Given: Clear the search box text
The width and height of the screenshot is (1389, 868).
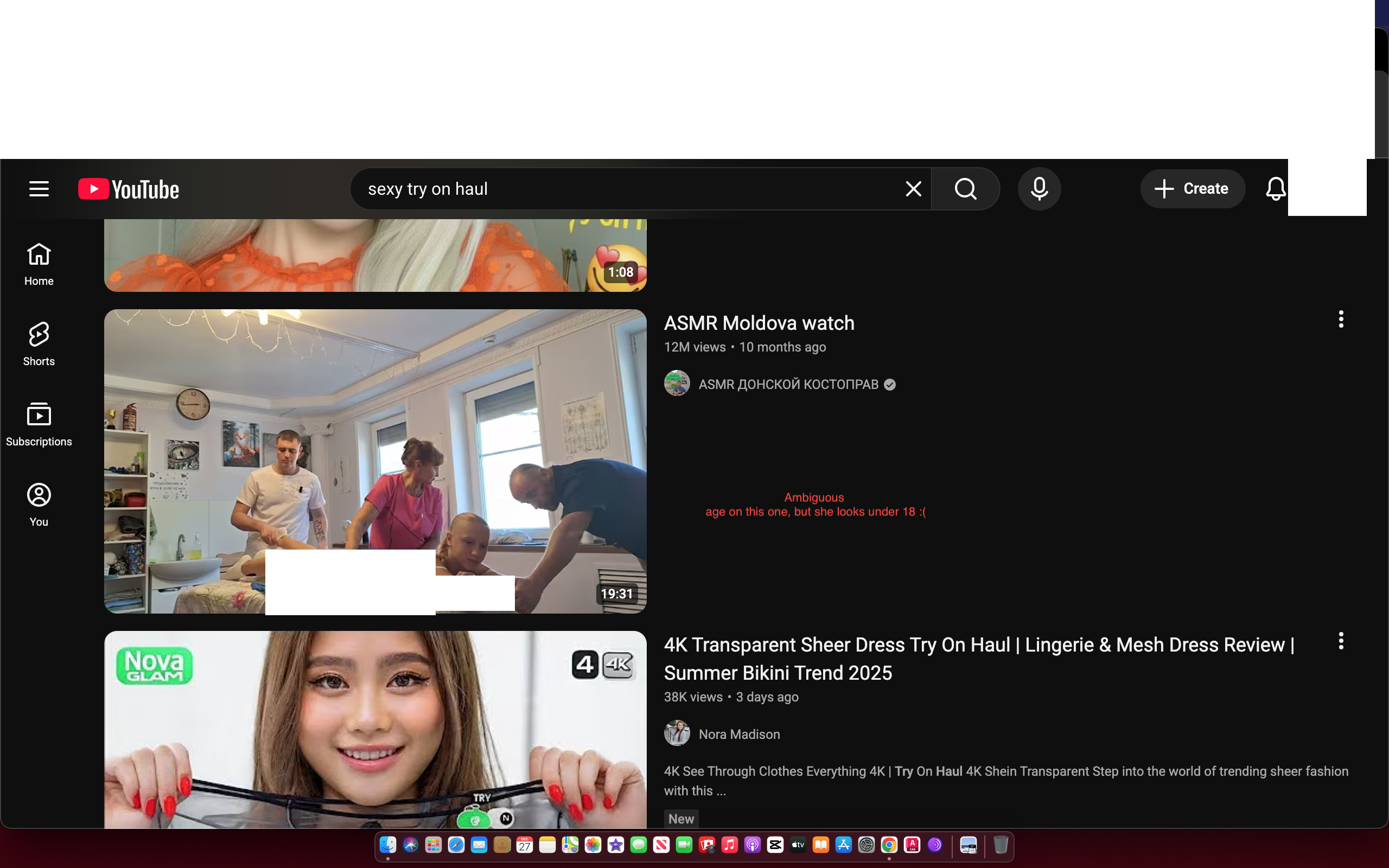Looking at the screenshot, I should pyautogui.click(x=913, y=189).
